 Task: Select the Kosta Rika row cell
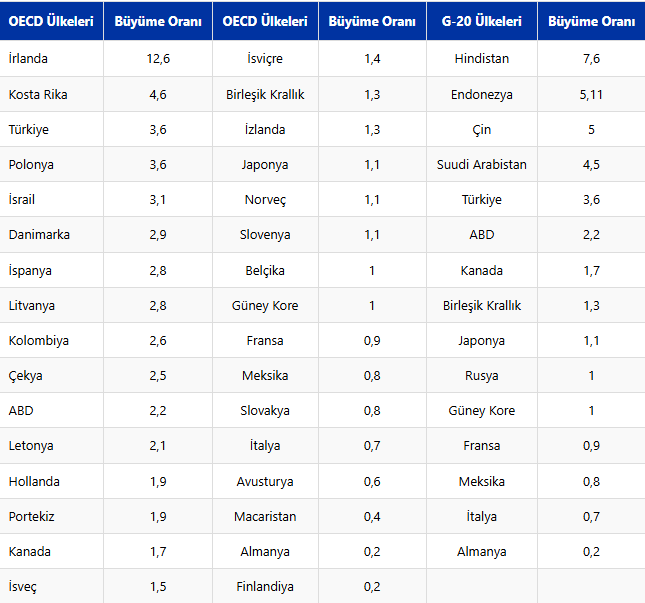click(38, 95)
